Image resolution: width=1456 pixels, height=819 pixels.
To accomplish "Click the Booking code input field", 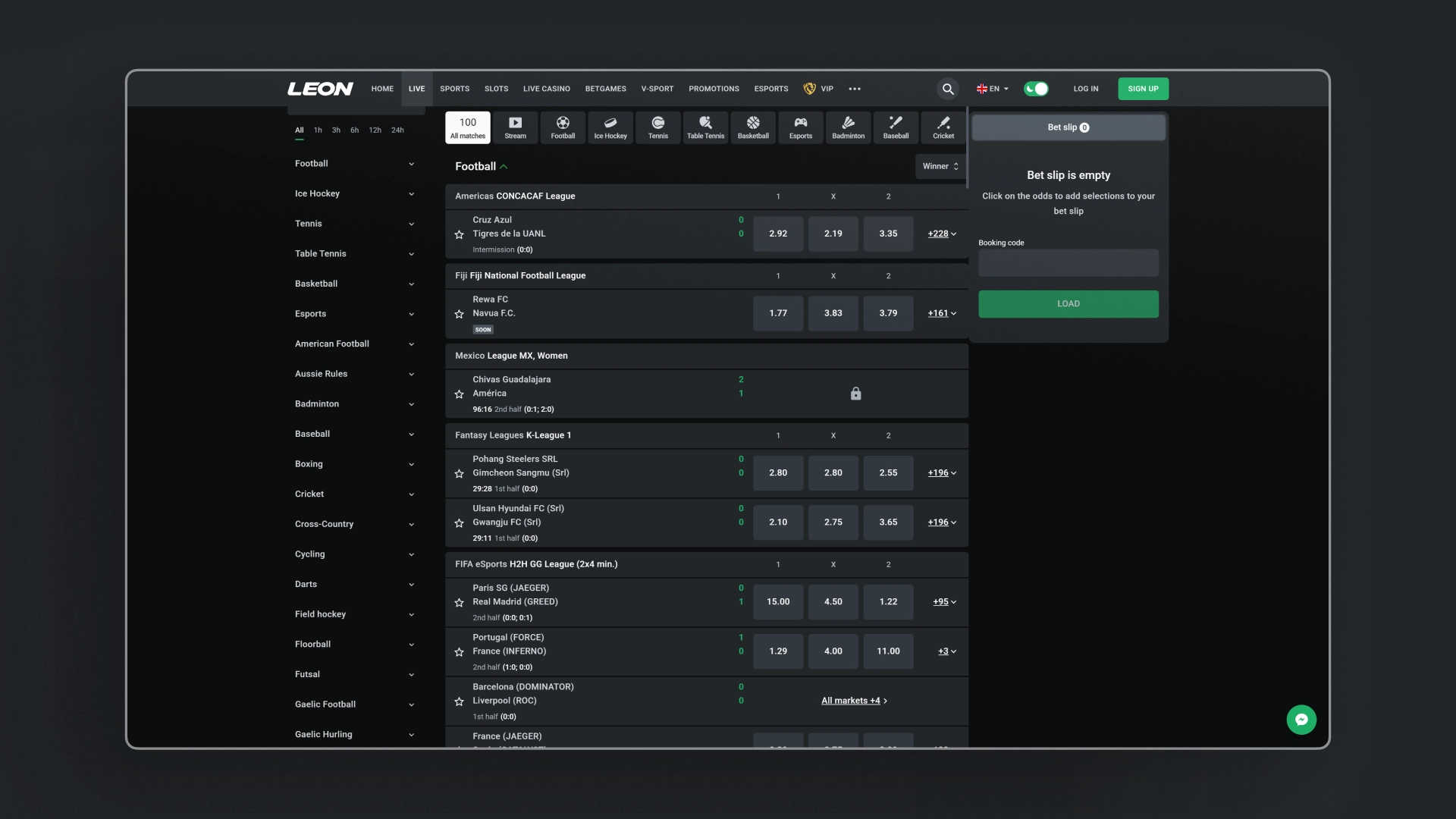I will coord(1068,263).
